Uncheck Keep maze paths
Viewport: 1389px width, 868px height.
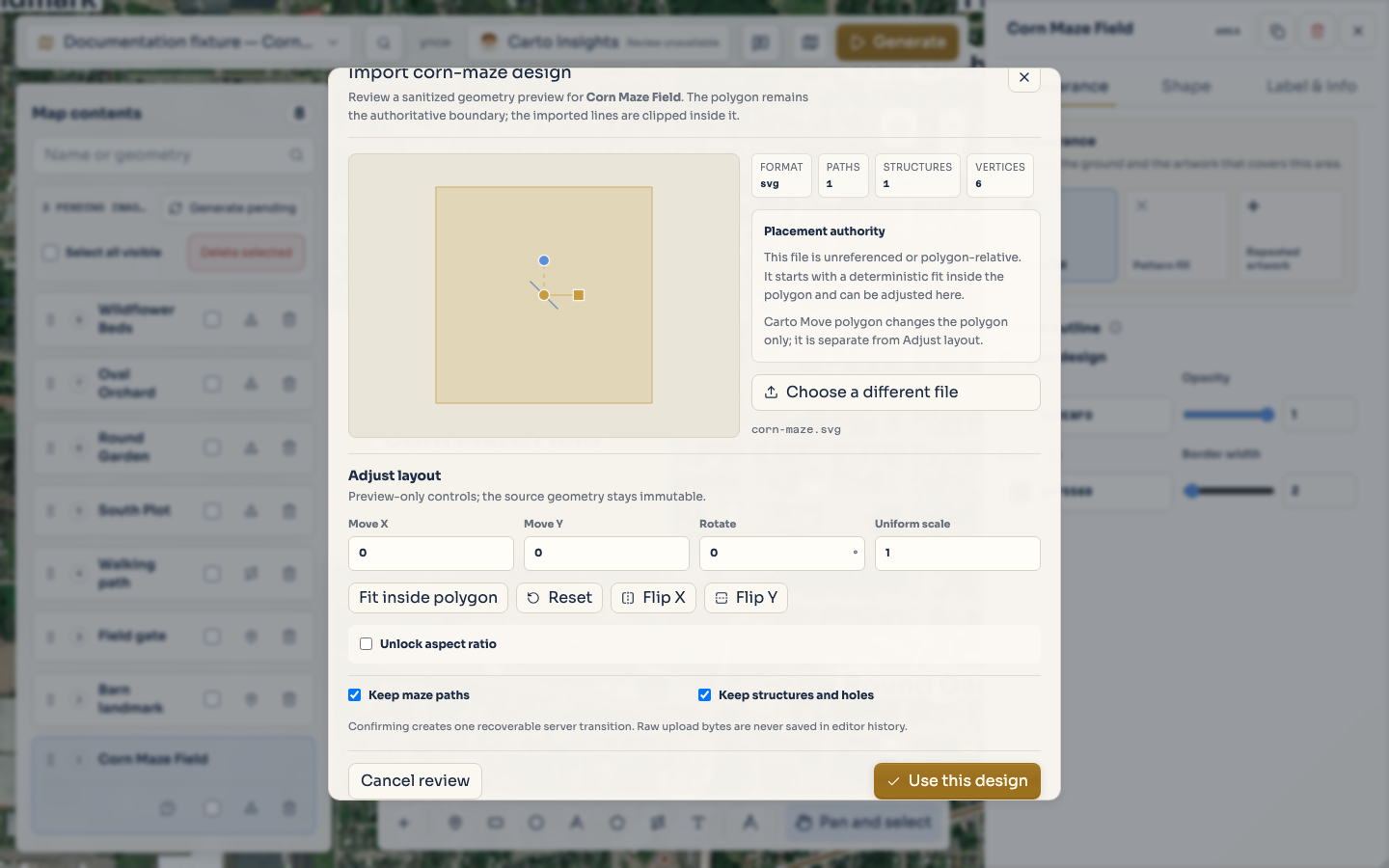[355, 695]
